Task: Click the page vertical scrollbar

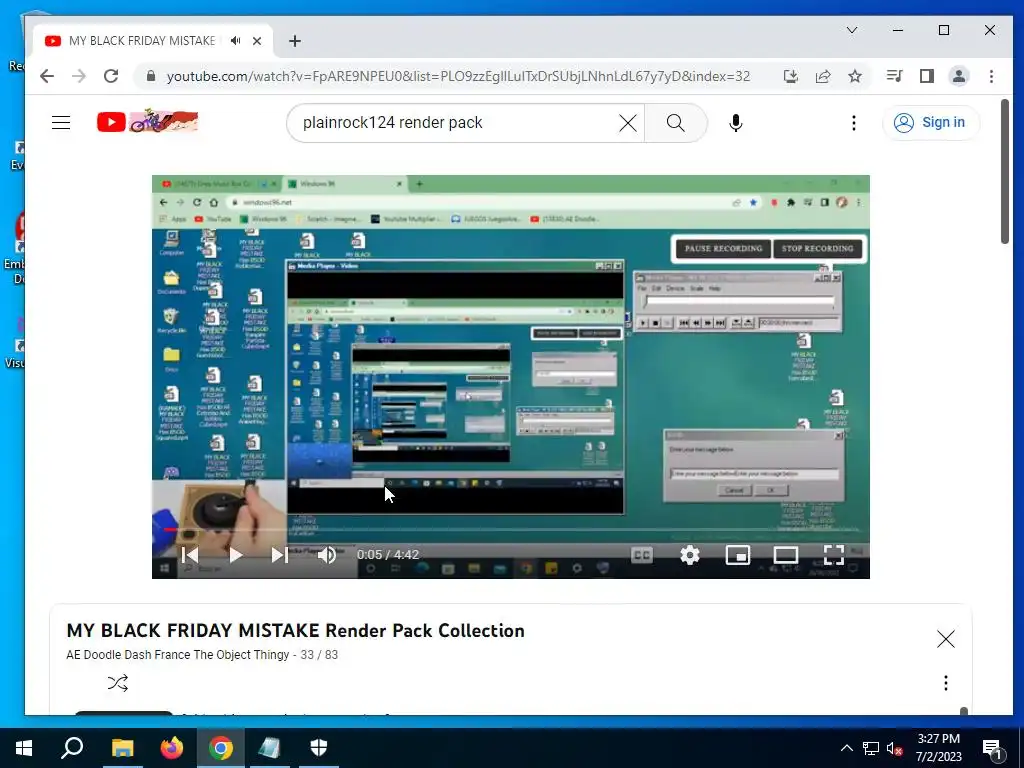Action: click(1004, 171)
